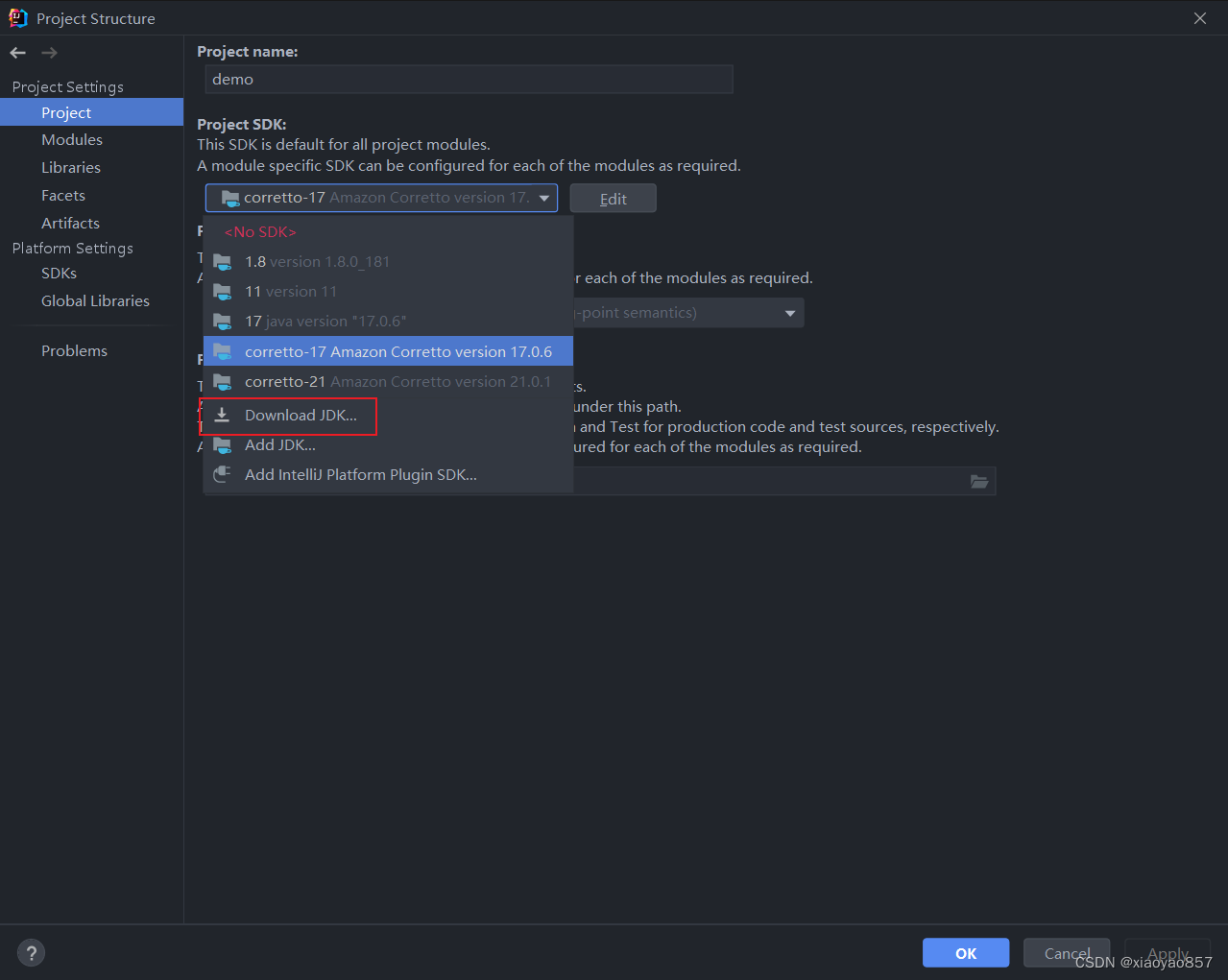Click the Apply button
This screenshot has height=980, width=1228.
click(1168, 953)
